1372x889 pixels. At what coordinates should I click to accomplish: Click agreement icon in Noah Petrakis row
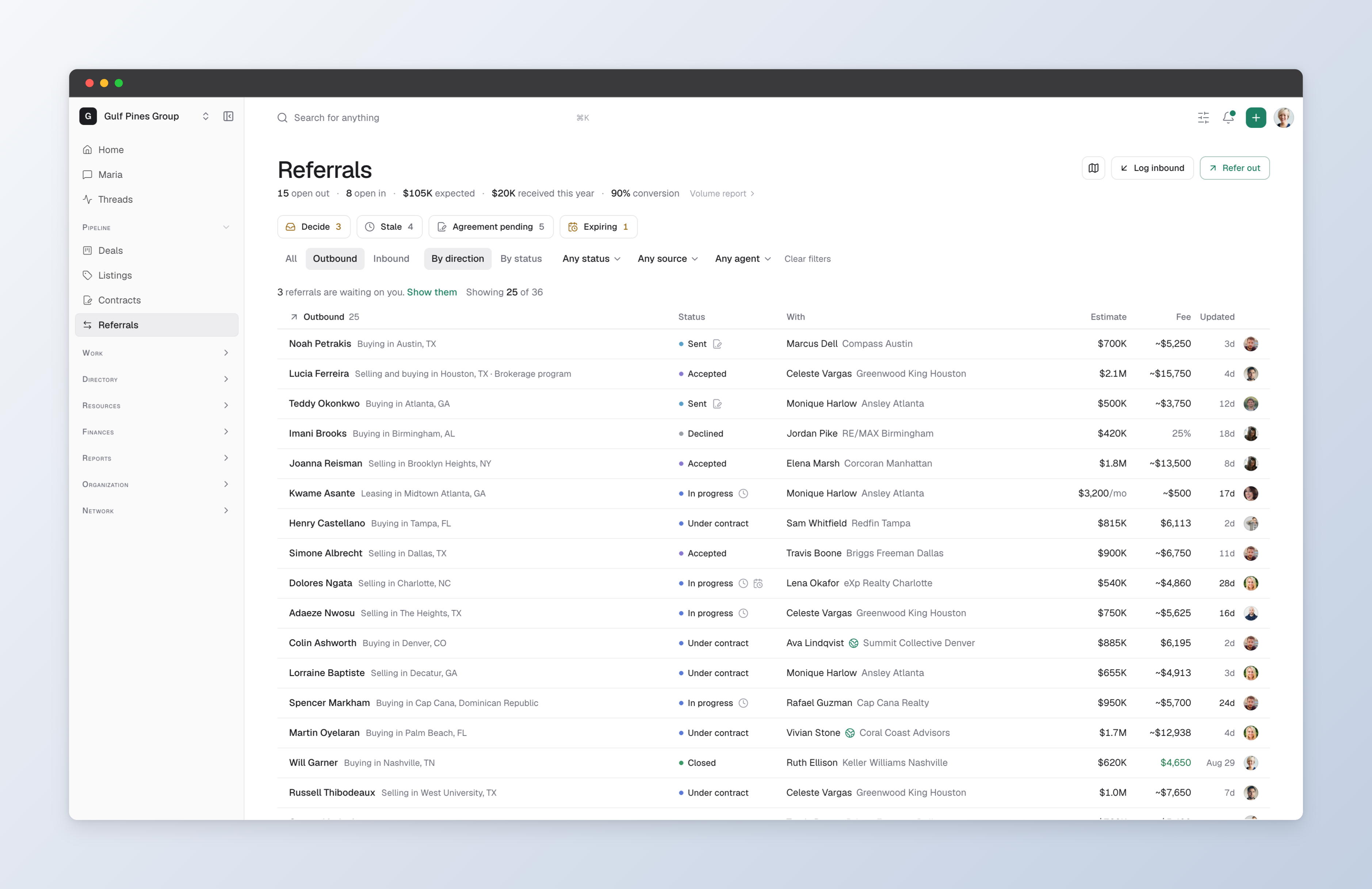click(x=717, y=344)
